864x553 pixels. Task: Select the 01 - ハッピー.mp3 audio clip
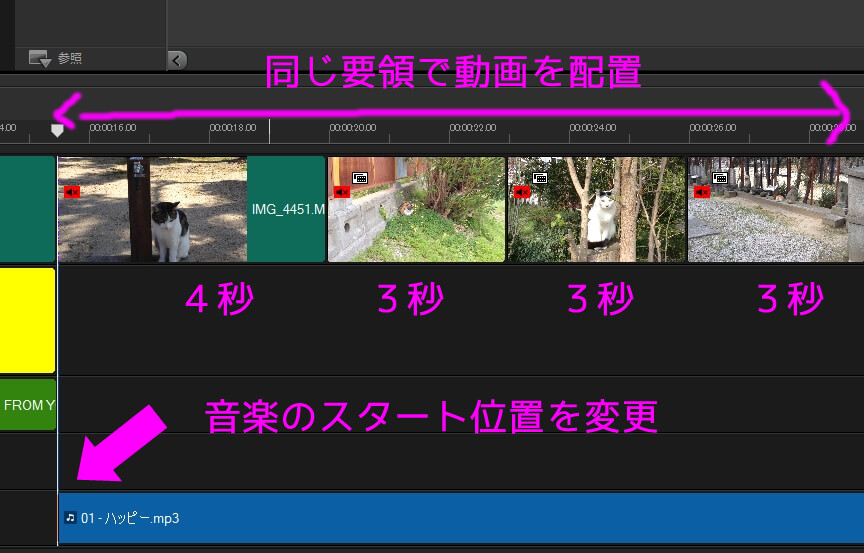point(461,518)
